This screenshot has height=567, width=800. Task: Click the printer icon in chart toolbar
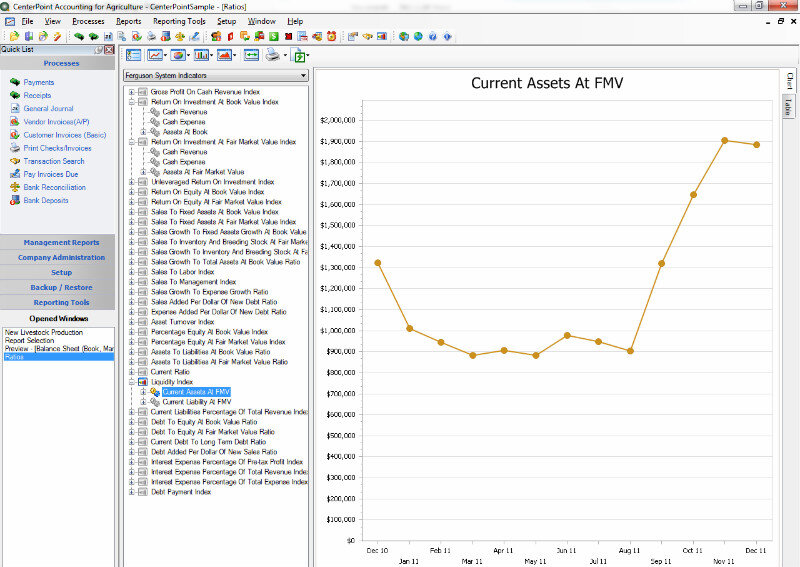pyautogui.click(x=271, y=55)
